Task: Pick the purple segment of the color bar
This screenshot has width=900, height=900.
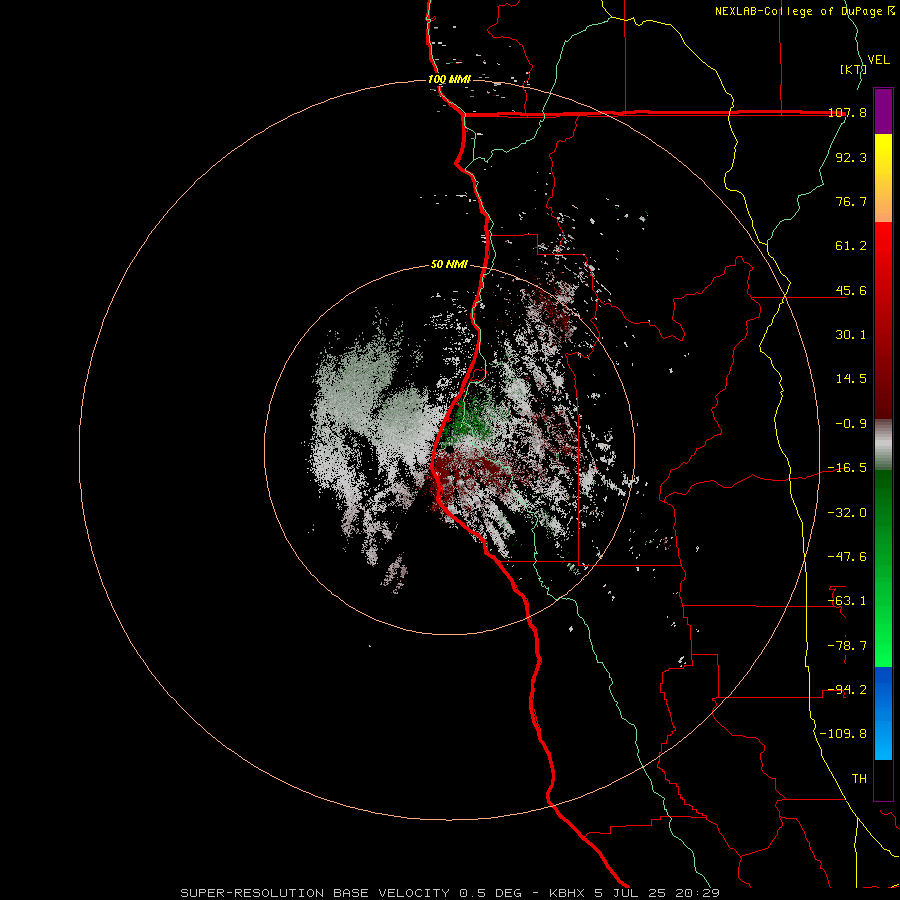Action: click(883, 111)
